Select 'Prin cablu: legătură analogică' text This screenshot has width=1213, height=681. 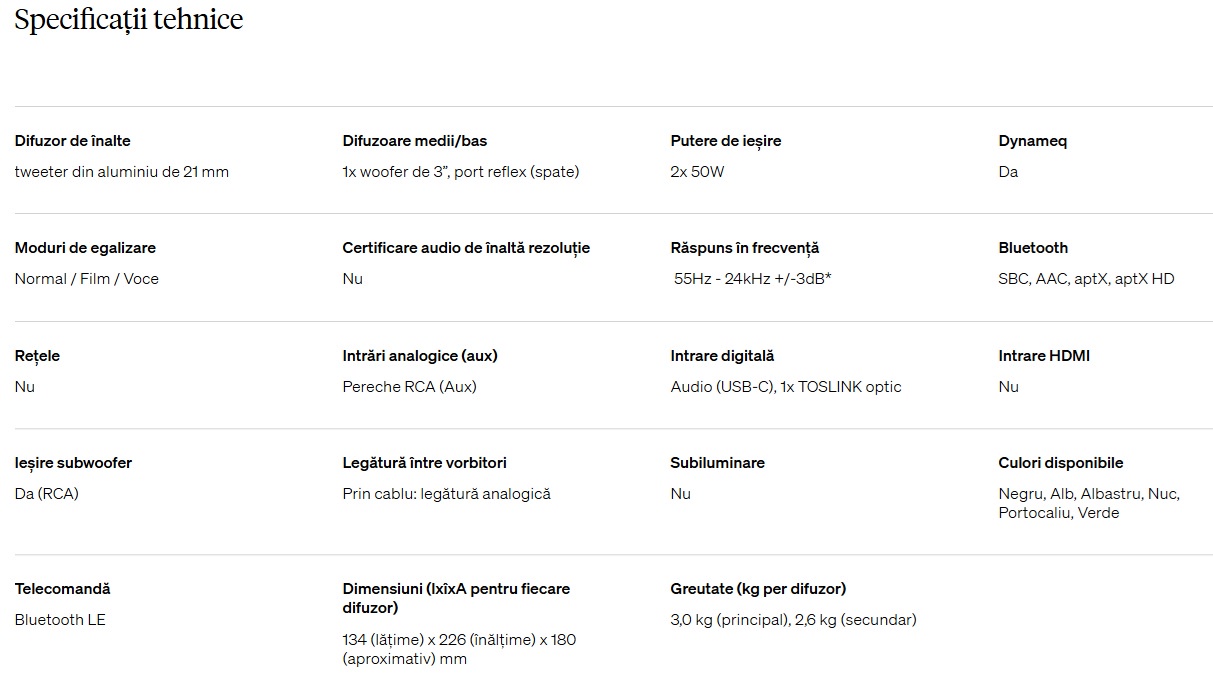coord(447,494)
